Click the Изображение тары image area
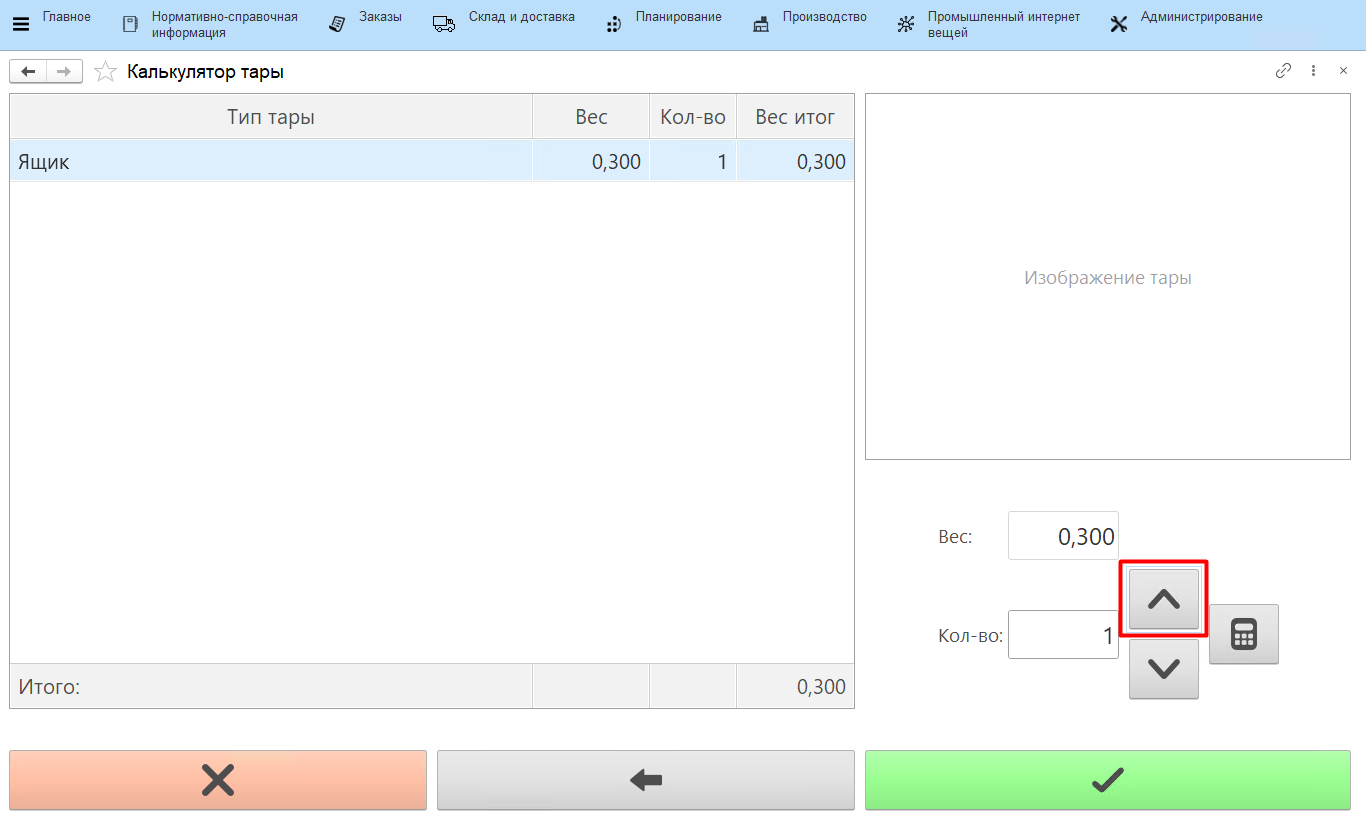Screen dimensions: 1366x816 pyautogui.click(x=1107, y=277)
